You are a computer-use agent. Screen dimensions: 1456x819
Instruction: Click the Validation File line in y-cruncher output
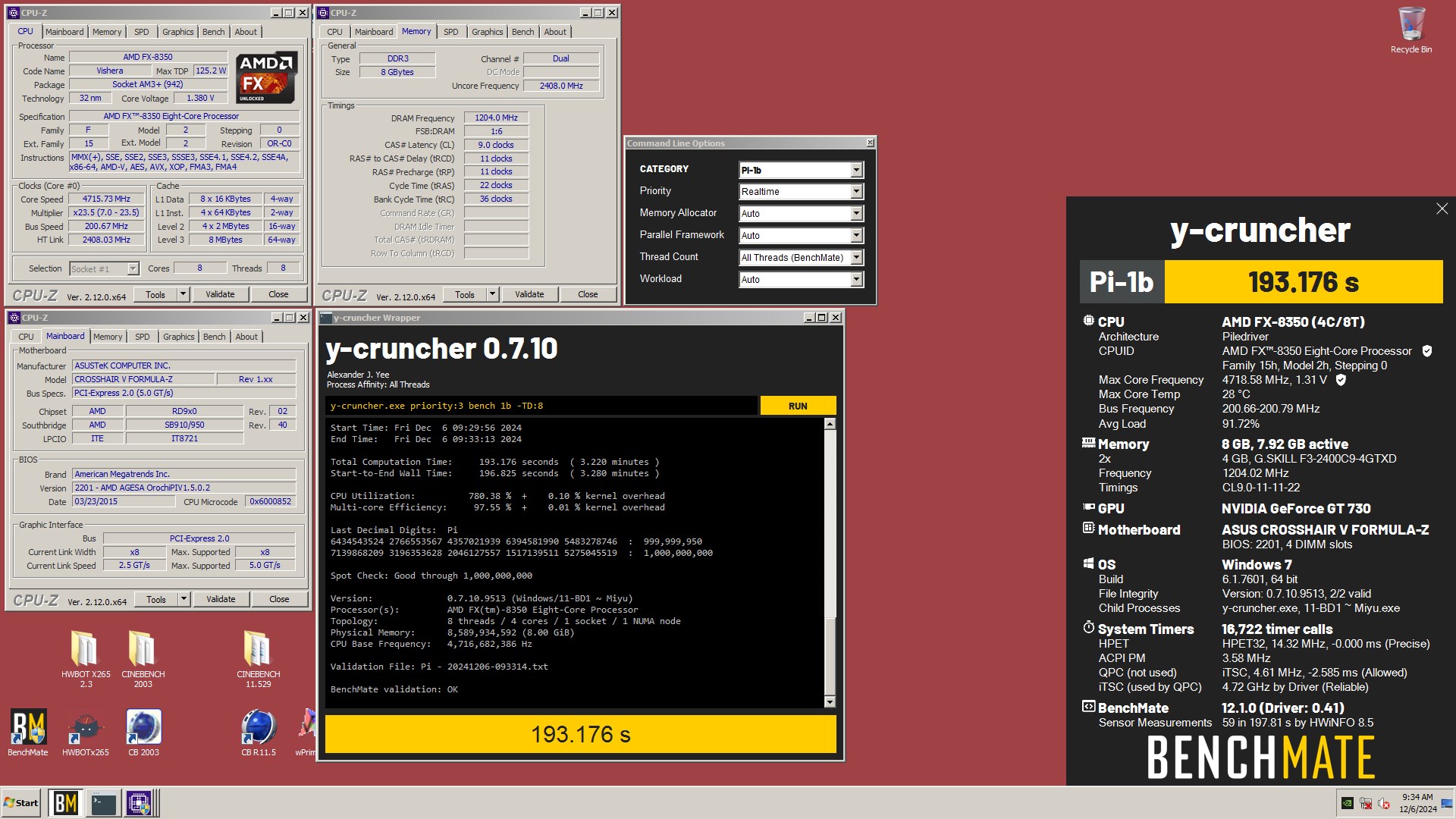(x=439, y=667)
